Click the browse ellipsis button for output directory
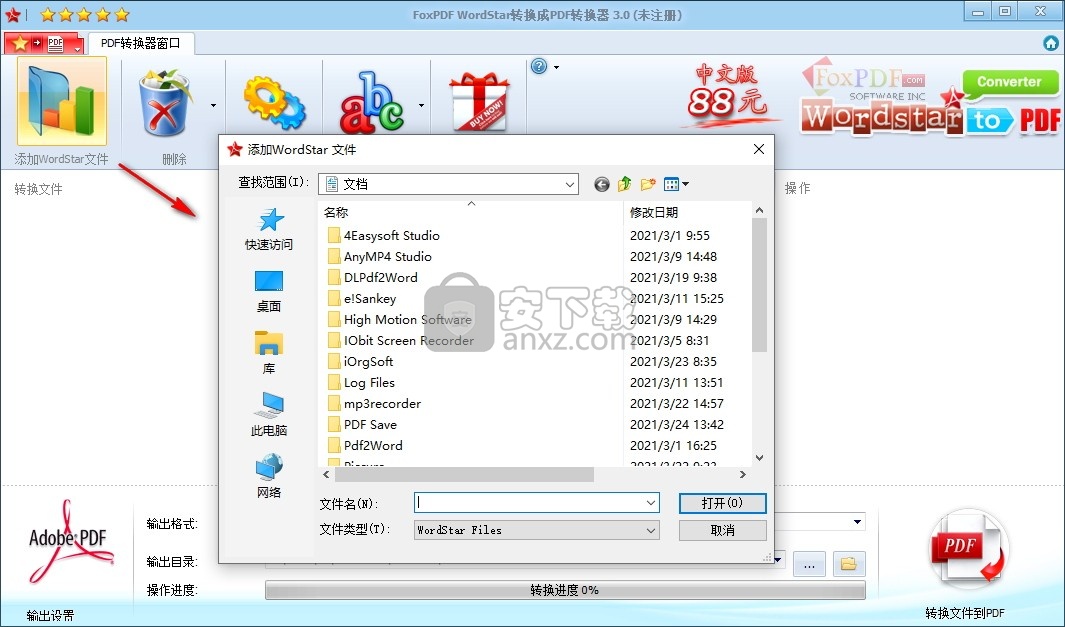 (x=809, y=564)
